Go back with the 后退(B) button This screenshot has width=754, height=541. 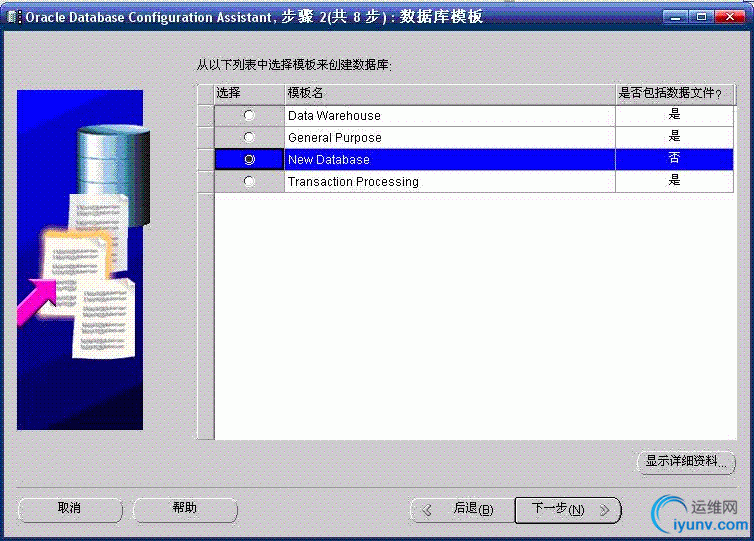(462, 509)
